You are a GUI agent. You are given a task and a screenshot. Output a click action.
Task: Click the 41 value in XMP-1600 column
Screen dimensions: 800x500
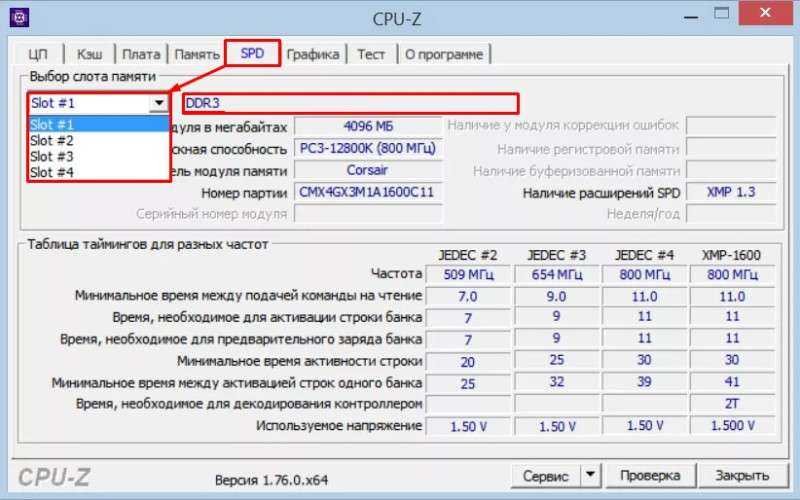(x=732, y=382)
